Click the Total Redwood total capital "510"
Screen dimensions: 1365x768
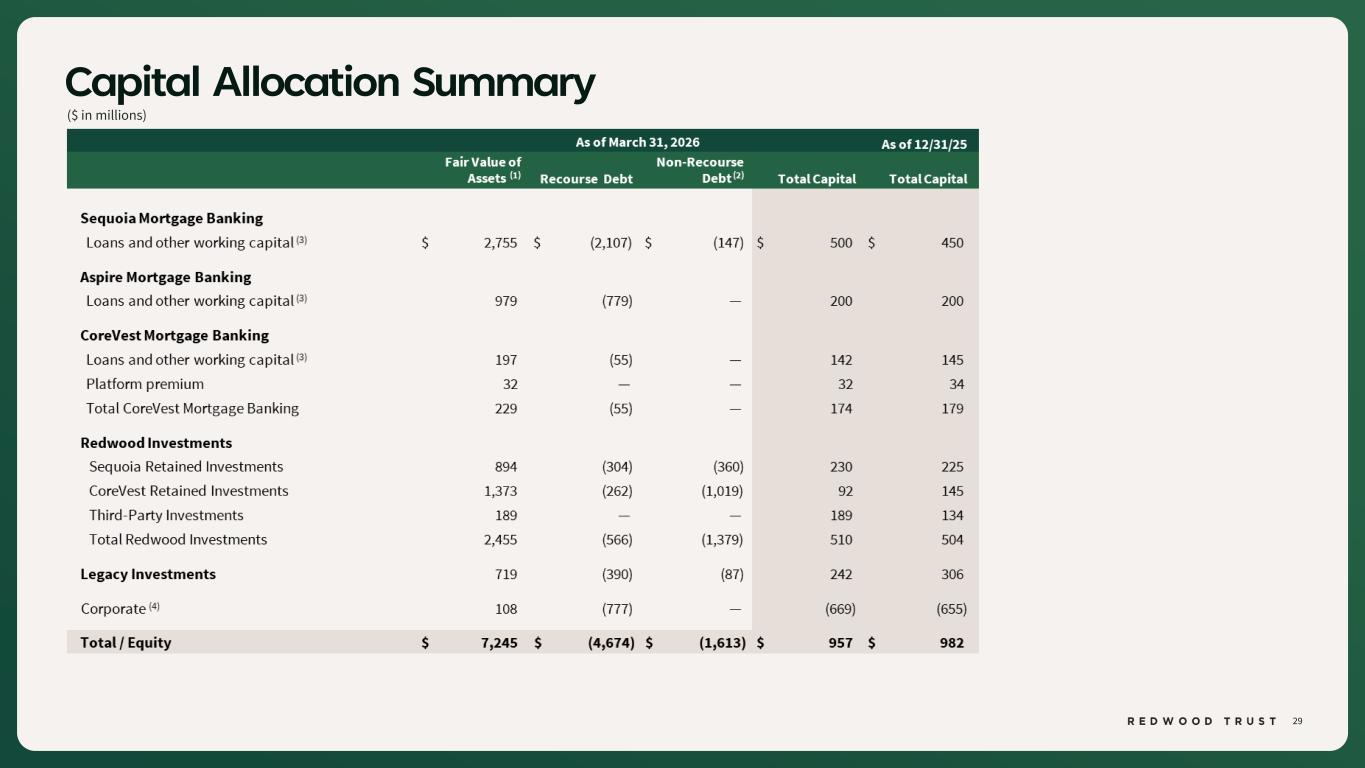841,540
